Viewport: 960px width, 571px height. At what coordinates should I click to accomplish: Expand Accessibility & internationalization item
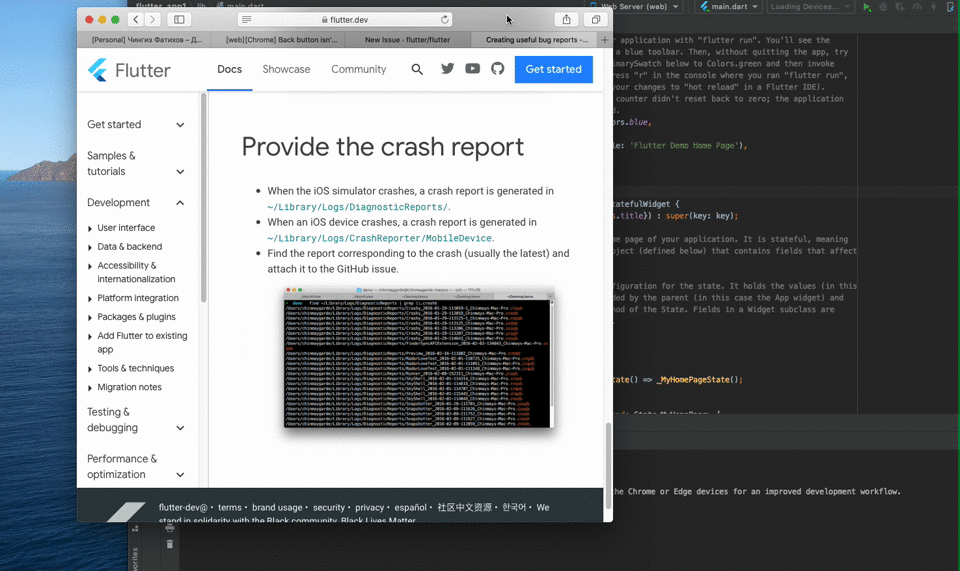click(131, 272)
